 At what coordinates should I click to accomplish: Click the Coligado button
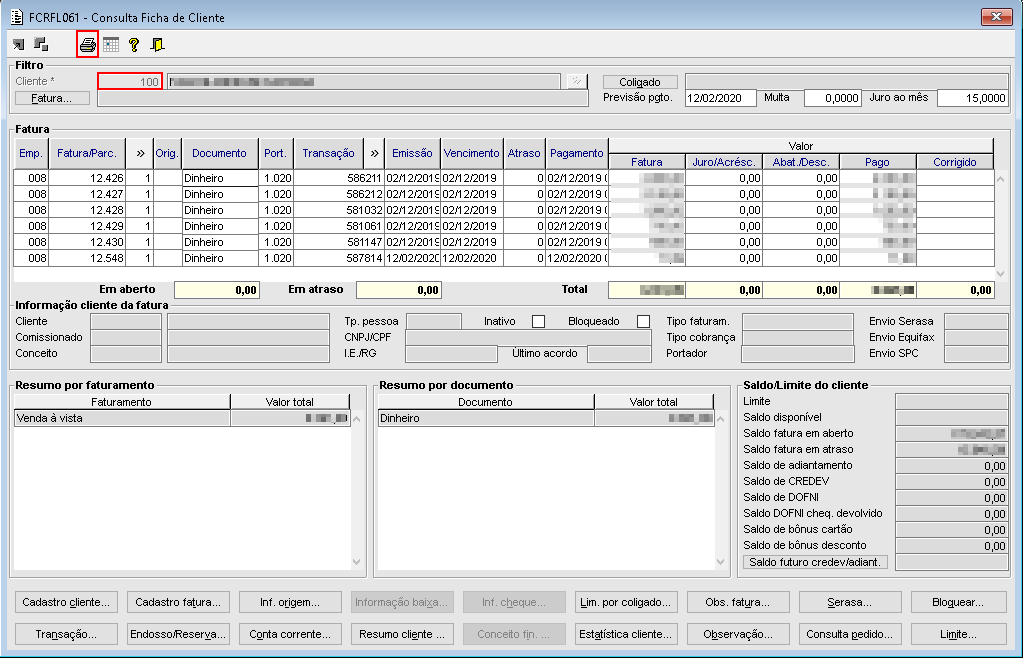tap(640, 82)
